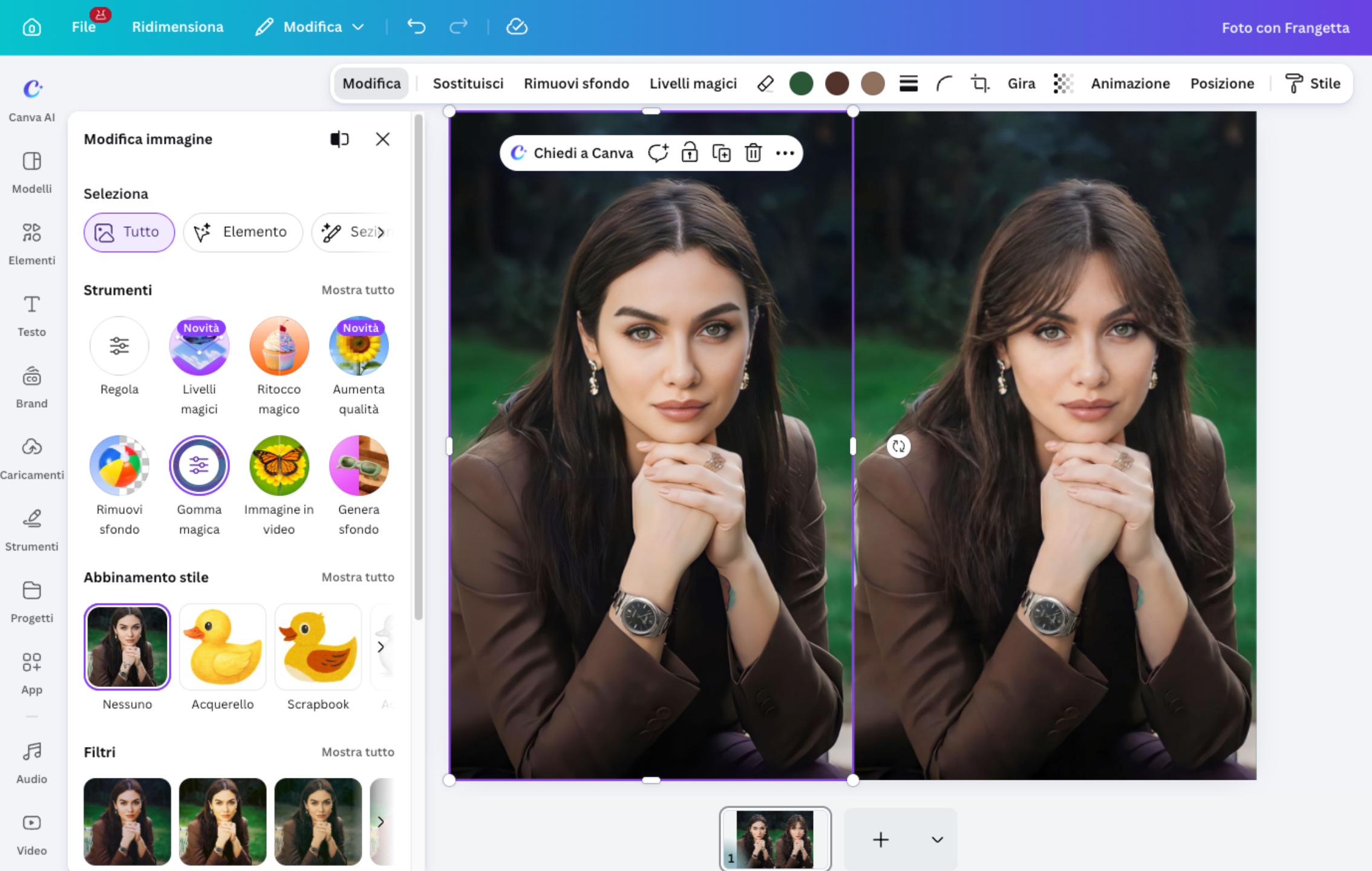Click Rimuovi sfondo in toolbar
The width and height of the screenshot is (1372, 871).
click(576, 83)
